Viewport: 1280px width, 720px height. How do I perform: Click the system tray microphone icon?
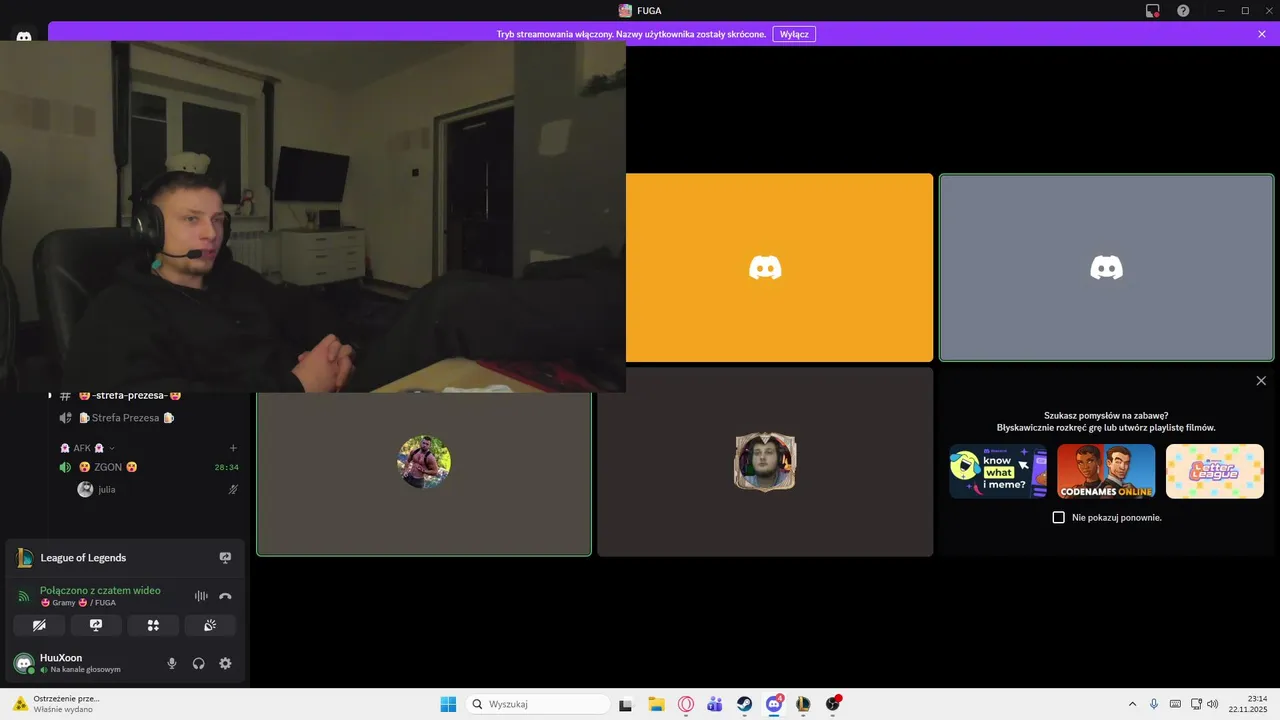pos(1154,704)
